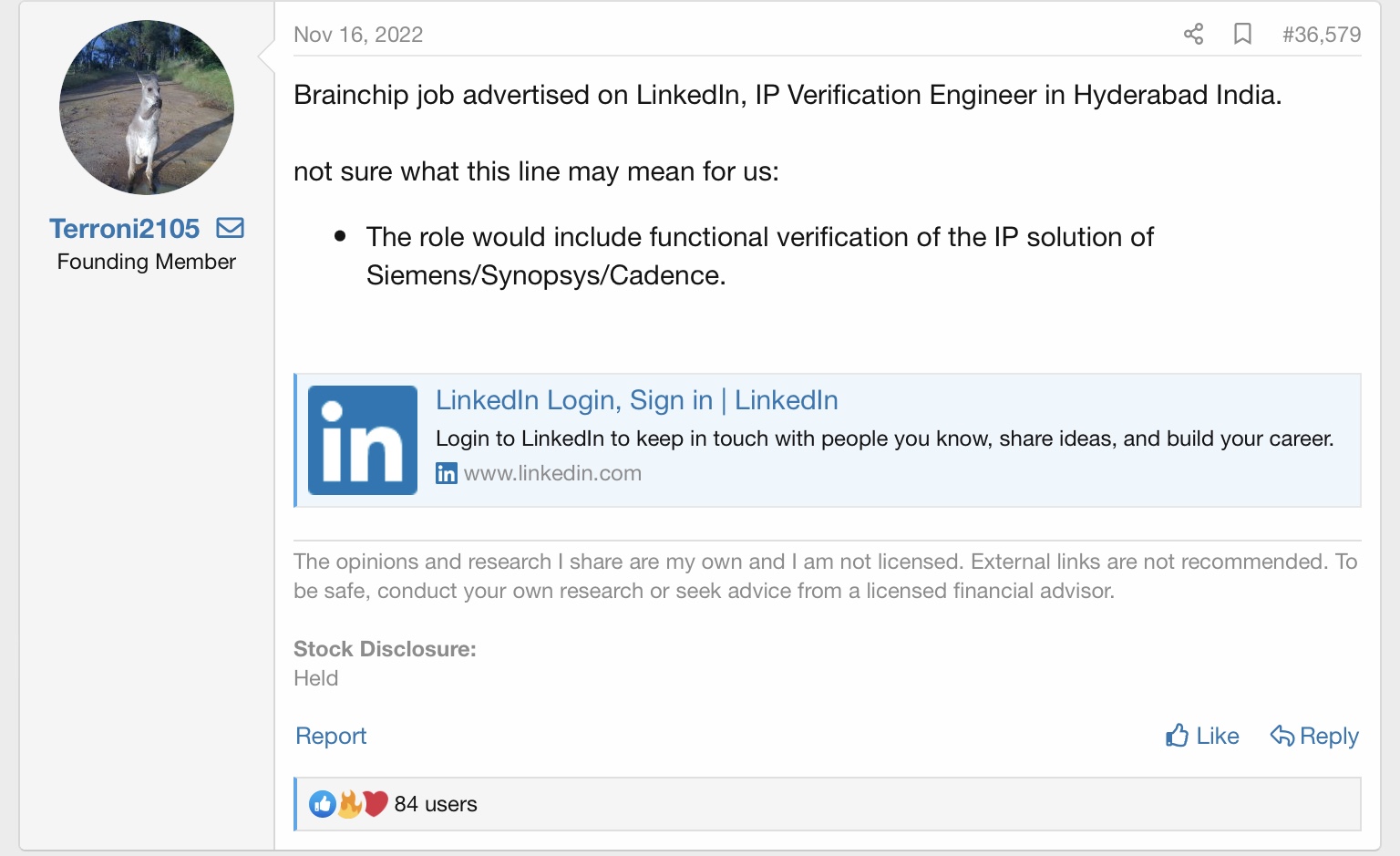Click the share post icon
This screenshot has width=1400, height=856.
pyautogui.click(x=1193, y=35)
